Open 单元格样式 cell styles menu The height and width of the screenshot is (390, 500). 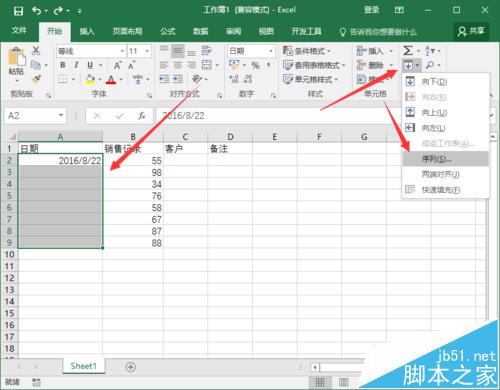pyautogui.click(x=310, y=79)
